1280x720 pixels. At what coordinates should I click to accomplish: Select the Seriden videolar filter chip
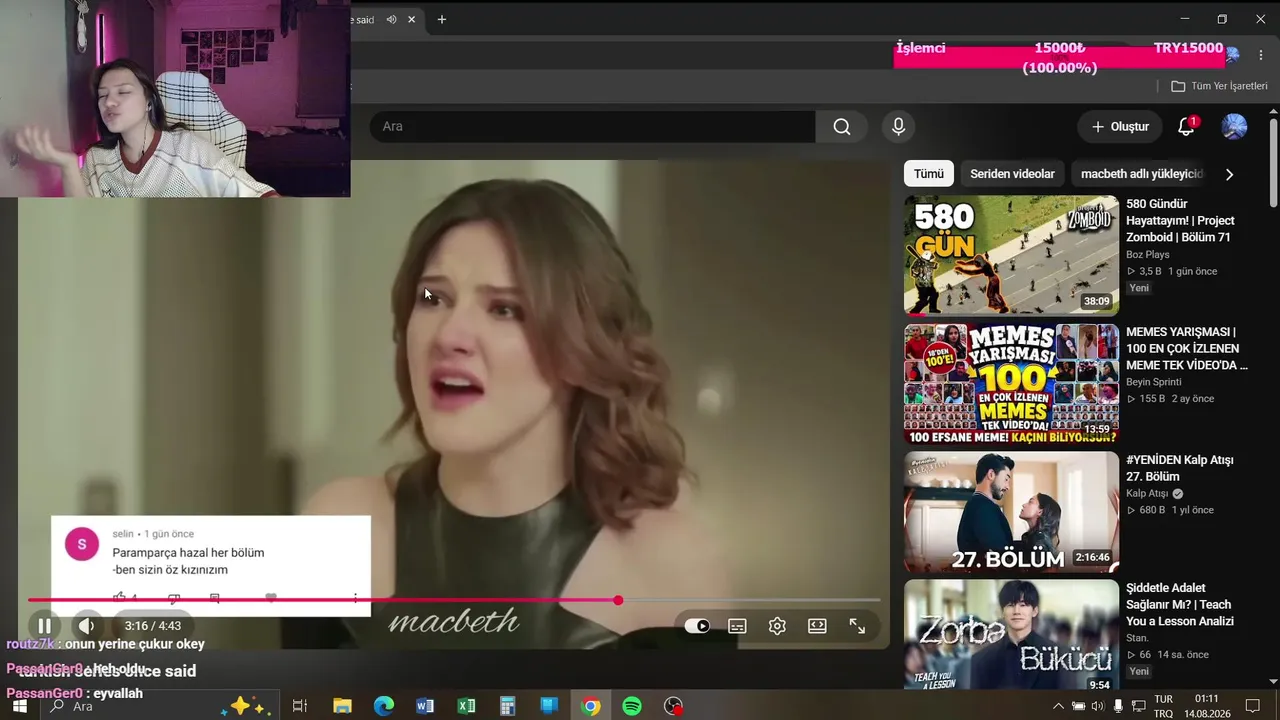point(1012,174)
